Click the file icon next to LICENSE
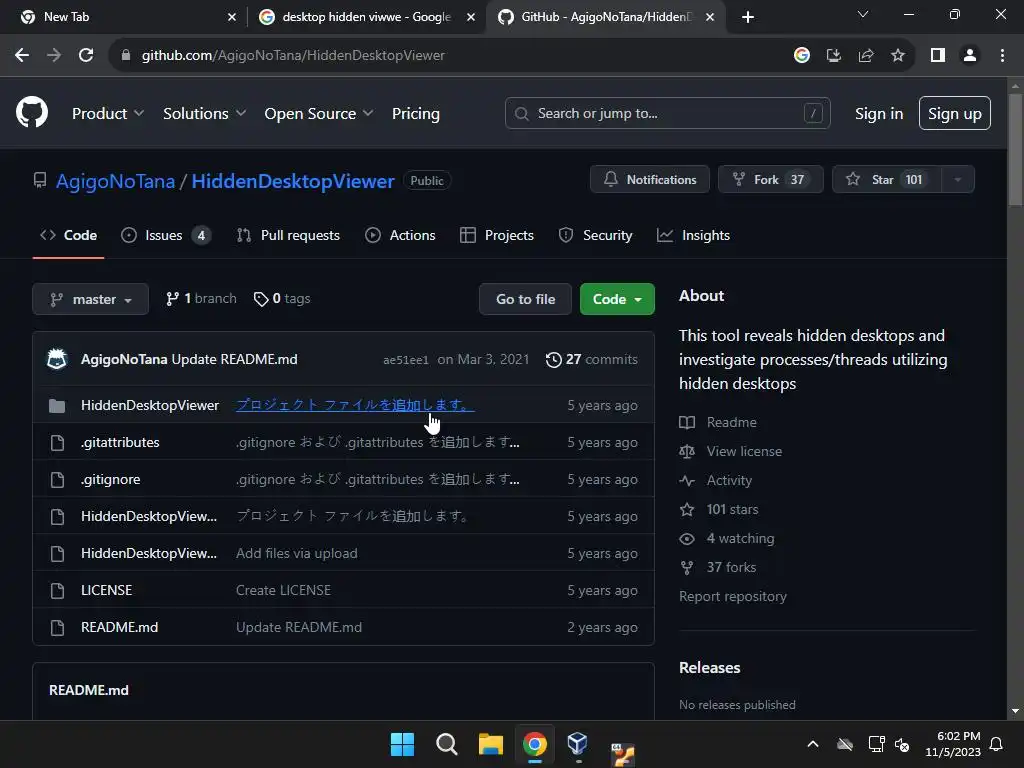 click(57, 590)
